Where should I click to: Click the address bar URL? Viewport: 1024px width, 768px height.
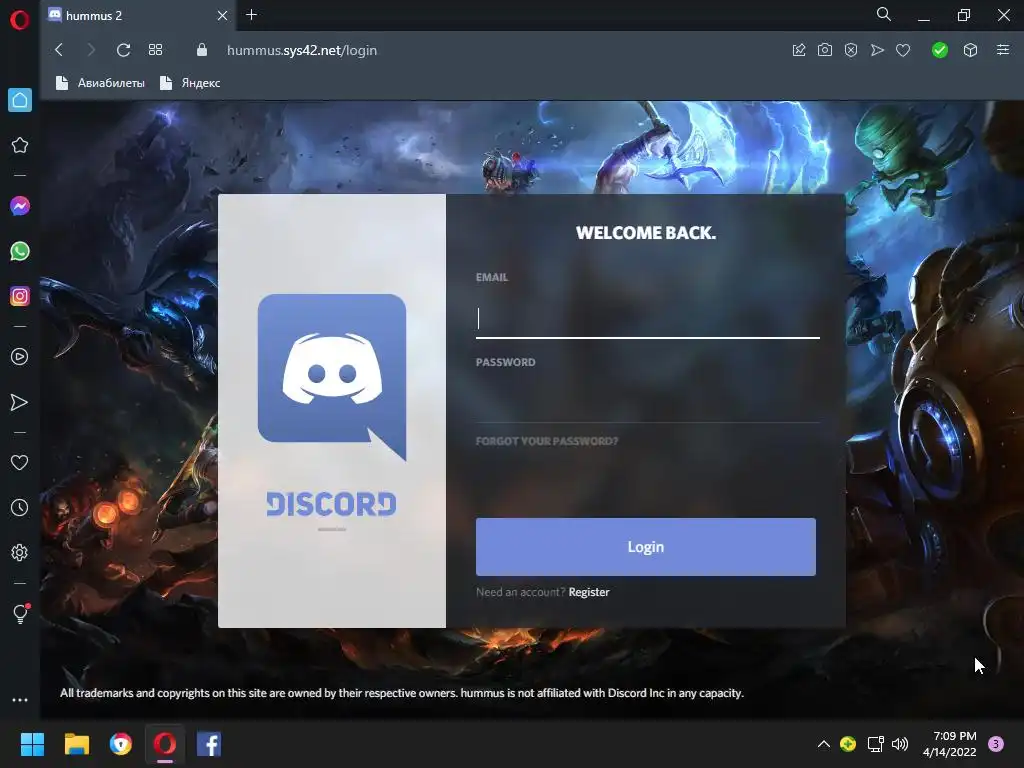click(302, 50)
